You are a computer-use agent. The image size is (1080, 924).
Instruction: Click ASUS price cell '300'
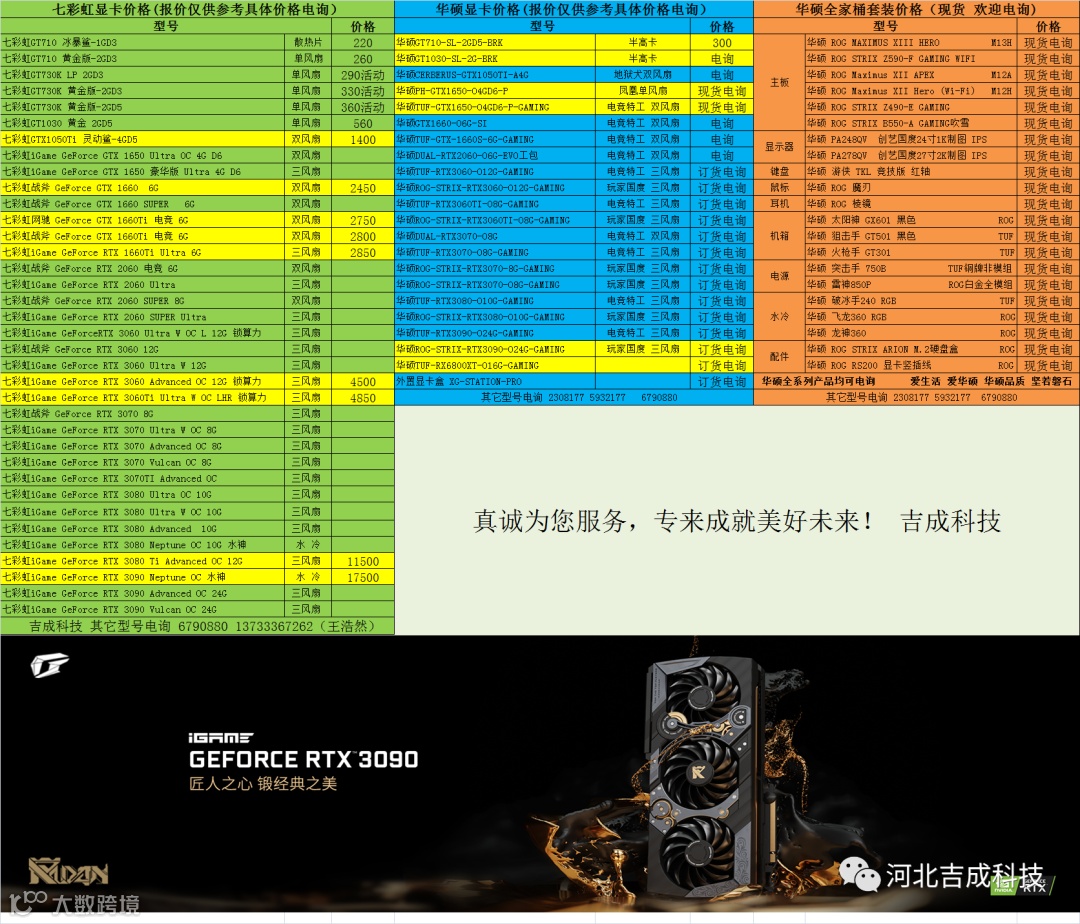pos(722,42)
